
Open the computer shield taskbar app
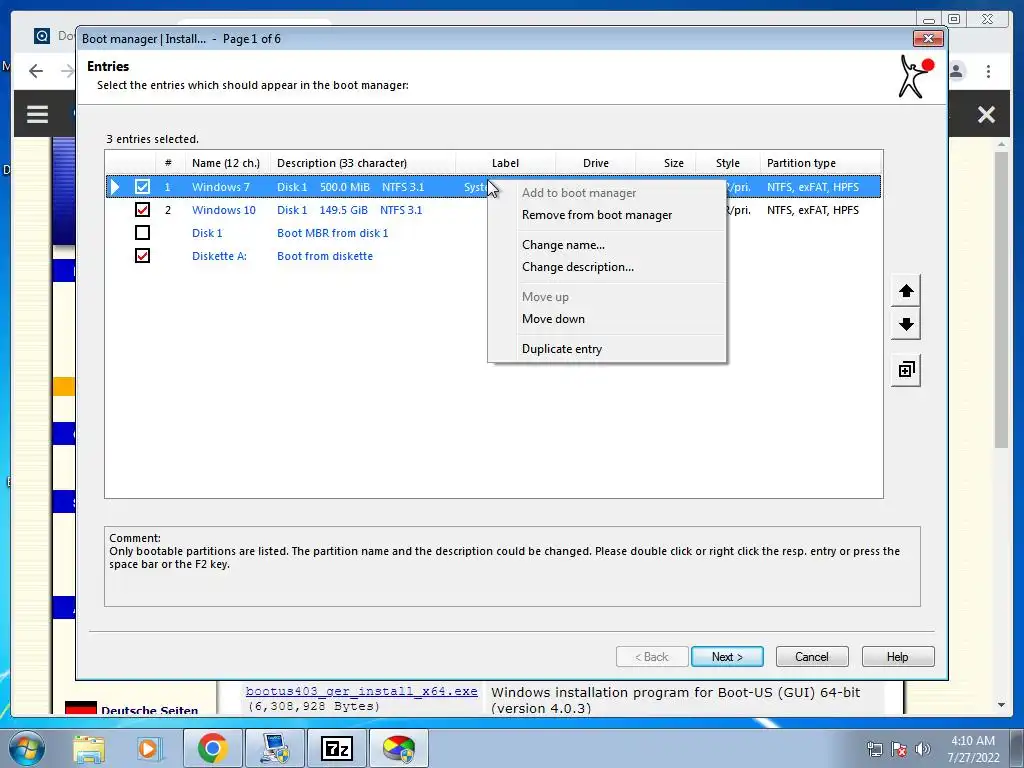click(x=274, y=748)
